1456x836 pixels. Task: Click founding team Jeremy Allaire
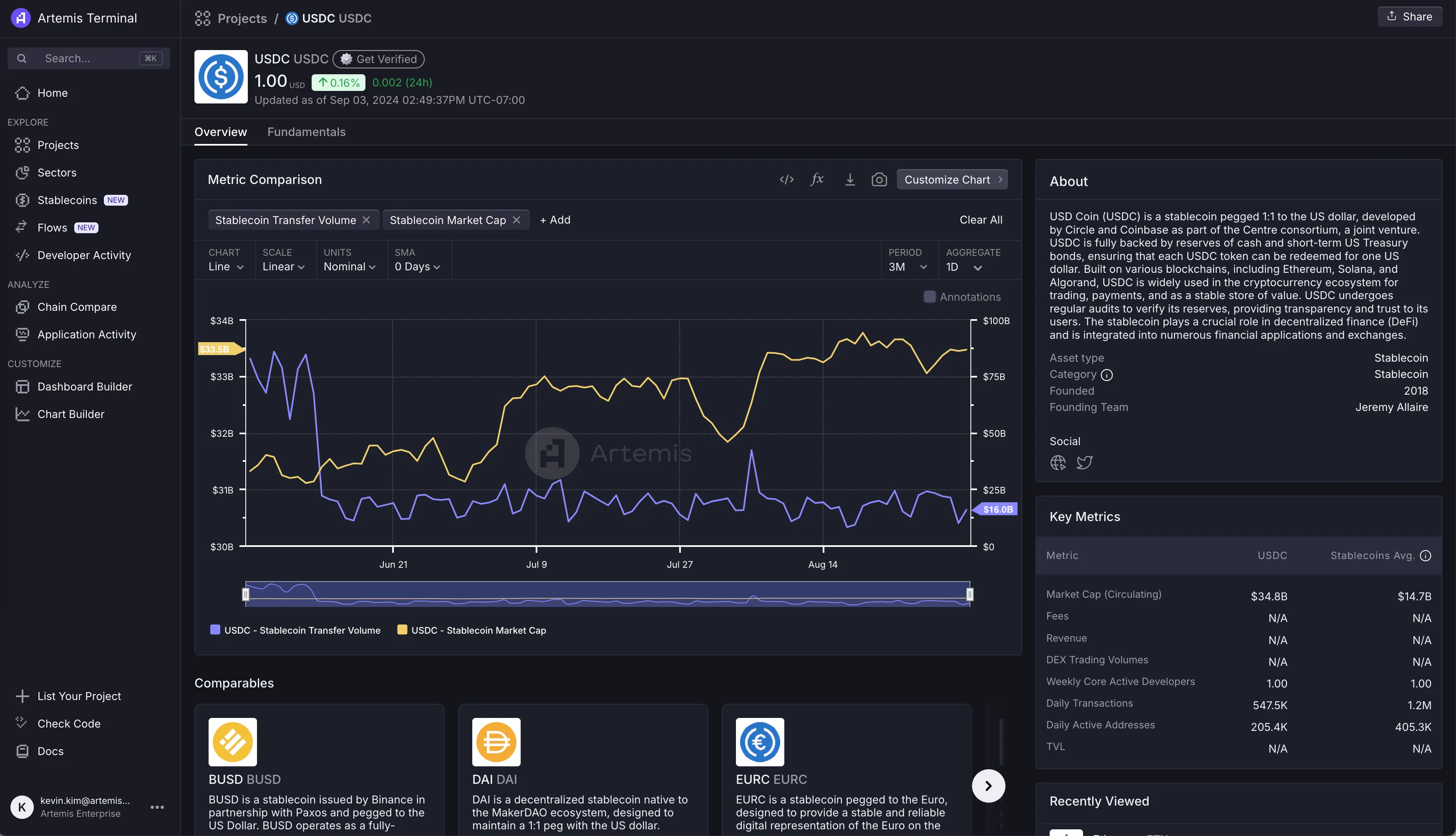click(x=1391, y=408)
